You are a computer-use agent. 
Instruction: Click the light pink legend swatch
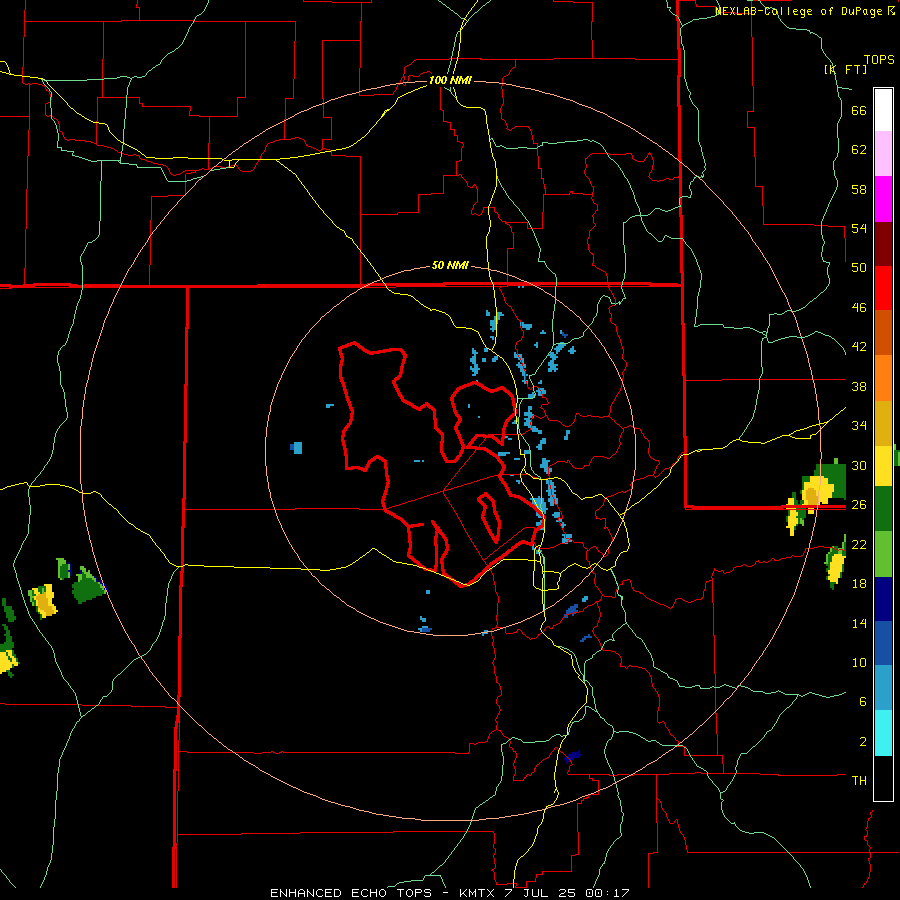[883, 153]
